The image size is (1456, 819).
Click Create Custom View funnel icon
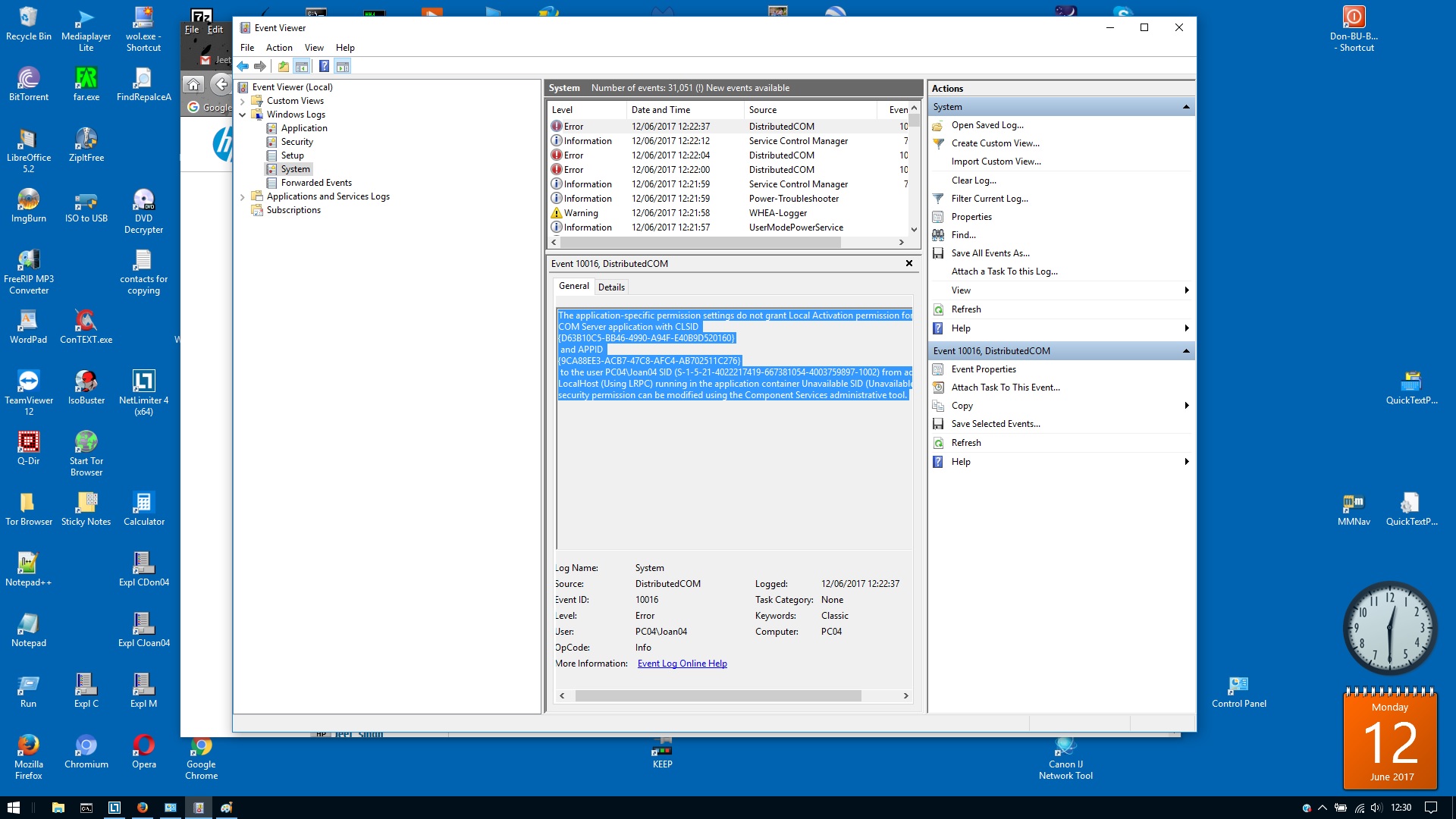pos(938,143)
